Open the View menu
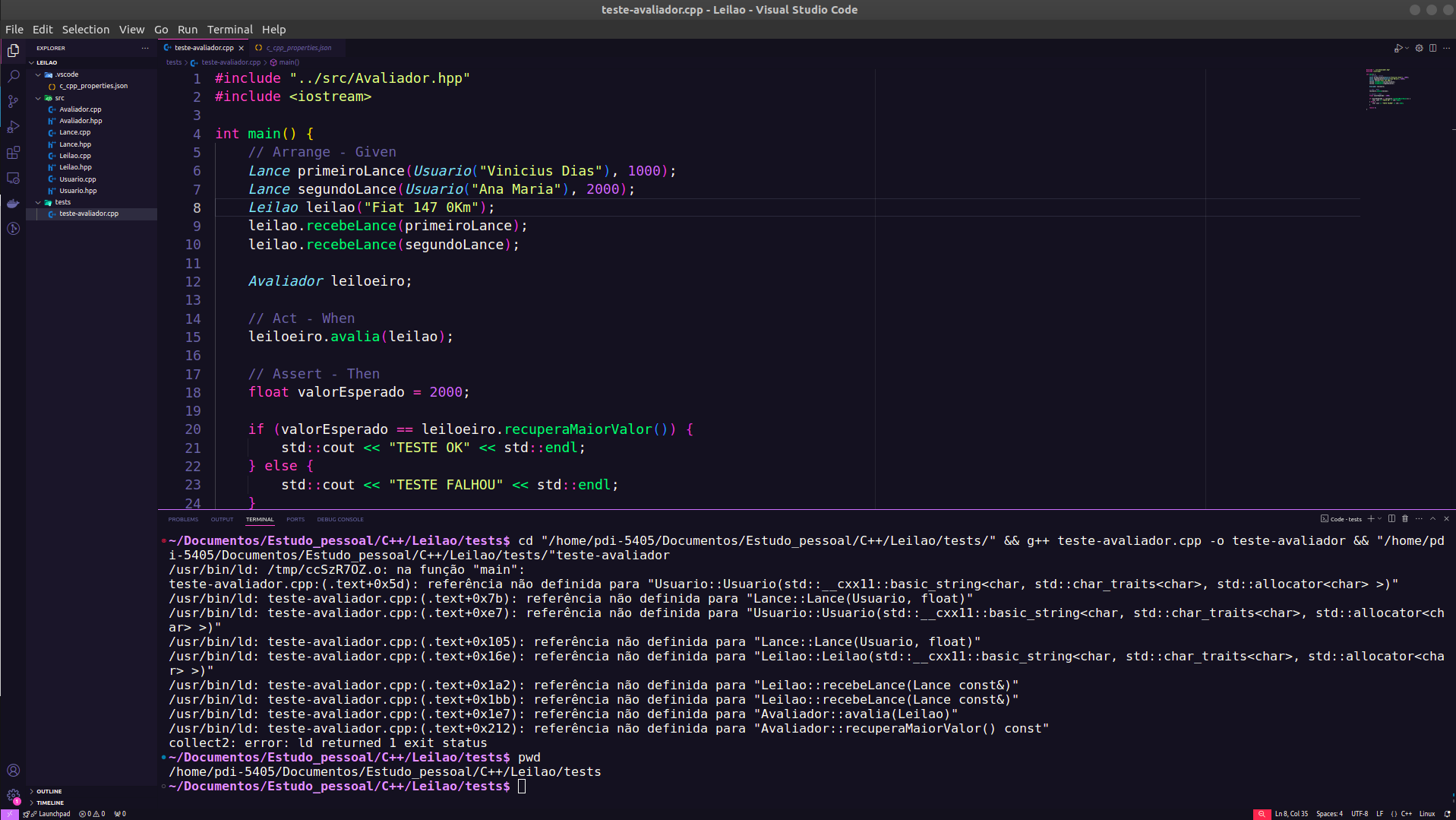This screenshot has height=820, width=1456. pyautogui.click(x=131, y=30)
